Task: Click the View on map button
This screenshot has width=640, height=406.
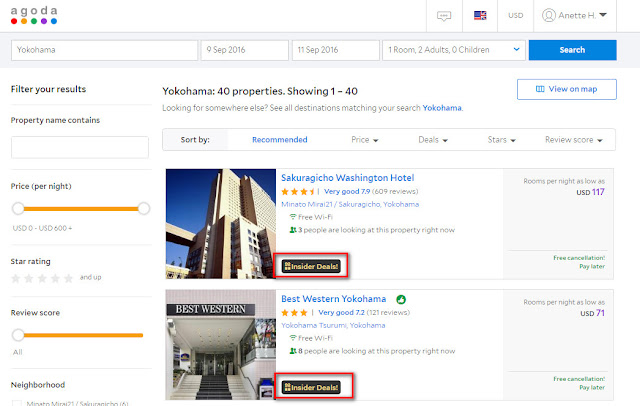Action: point(567,89)
